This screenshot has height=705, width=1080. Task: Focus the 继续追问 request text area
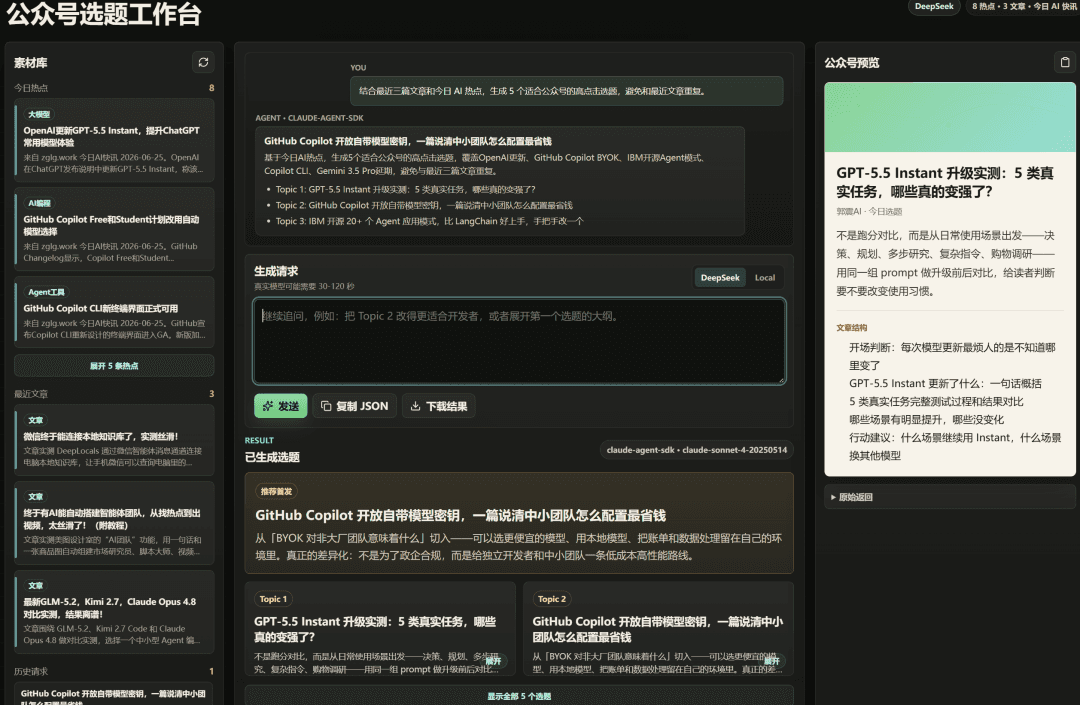coord(519,341)
